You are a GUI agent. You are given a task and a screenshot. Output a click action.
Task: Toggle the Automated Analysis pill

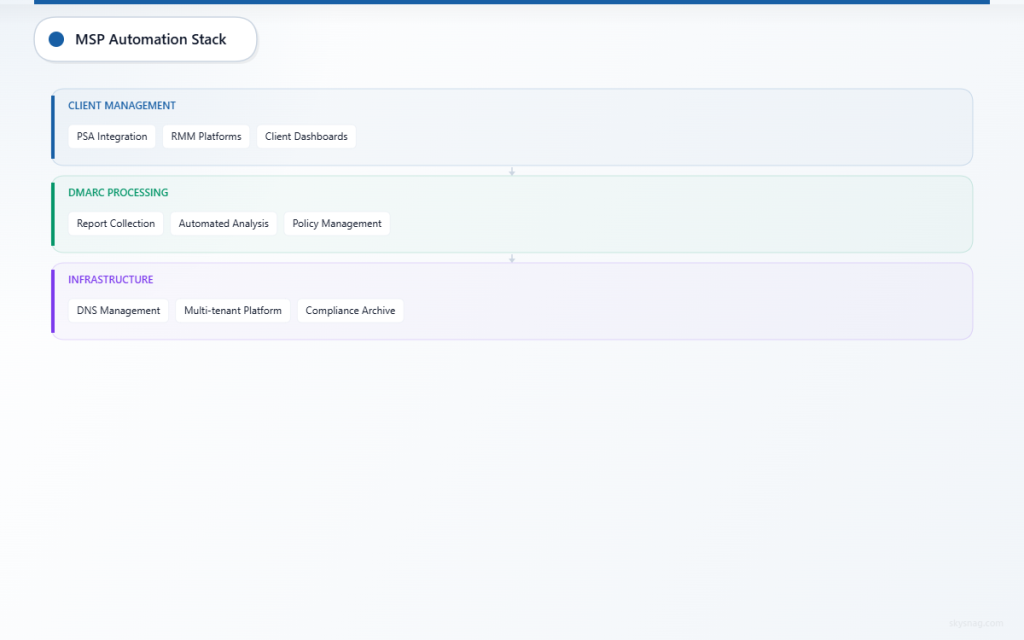[223, 223]
